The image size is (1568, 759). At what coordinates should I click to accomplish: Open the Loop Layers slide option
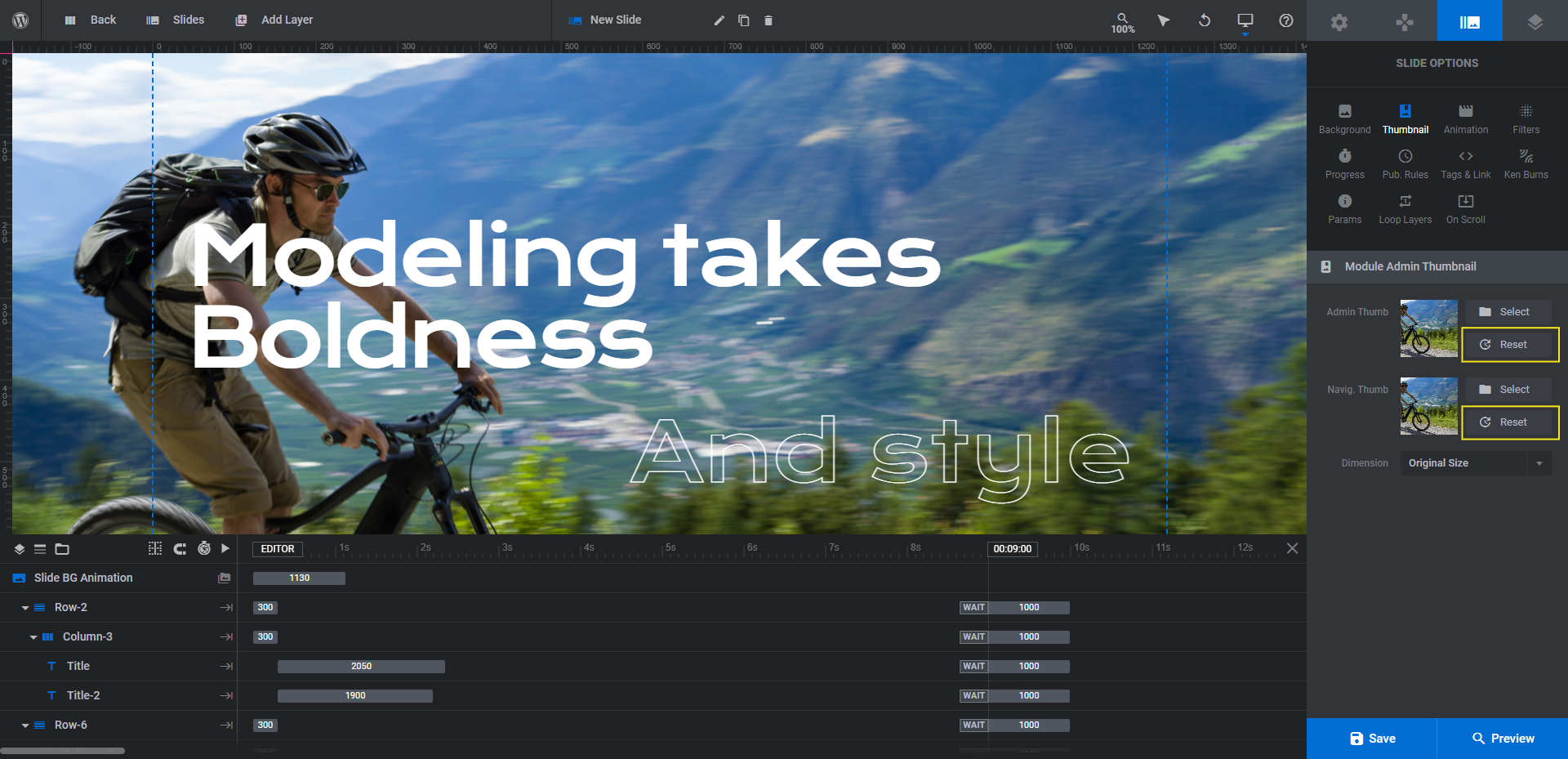pyautogui.click(x=1405, y=209)
